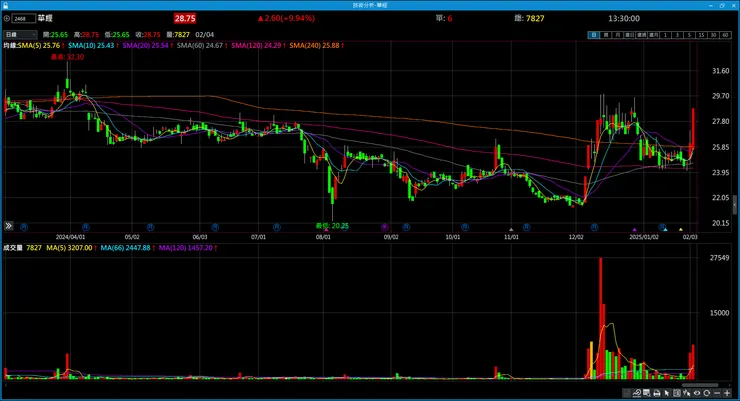
Task: Click the SMA(20) 25.54 legend label
Action: (x=145, y=45)
